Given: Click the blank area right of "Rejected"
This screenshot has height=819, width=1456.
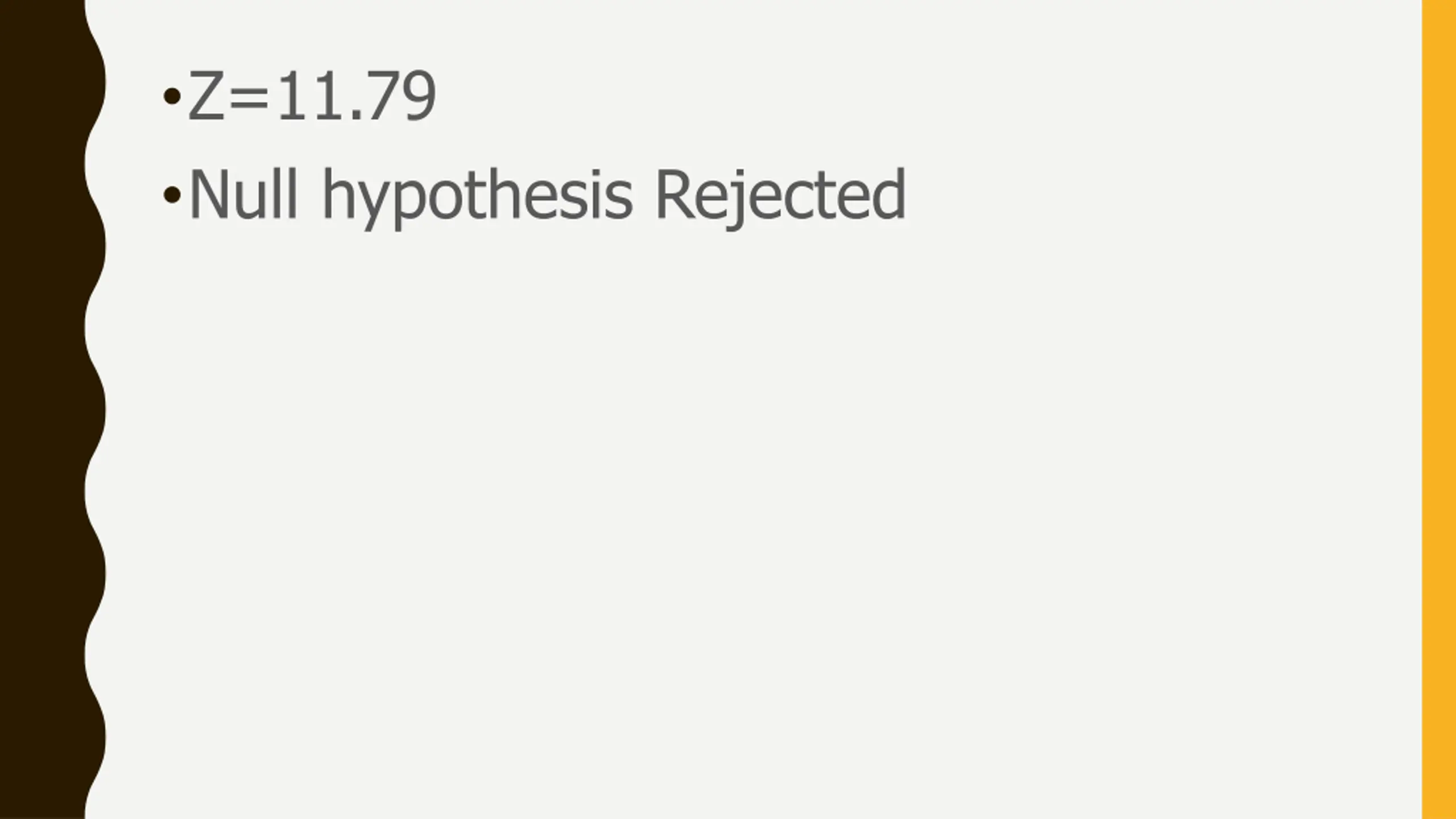Looking at the screenshot, I should click(1137, 195).
